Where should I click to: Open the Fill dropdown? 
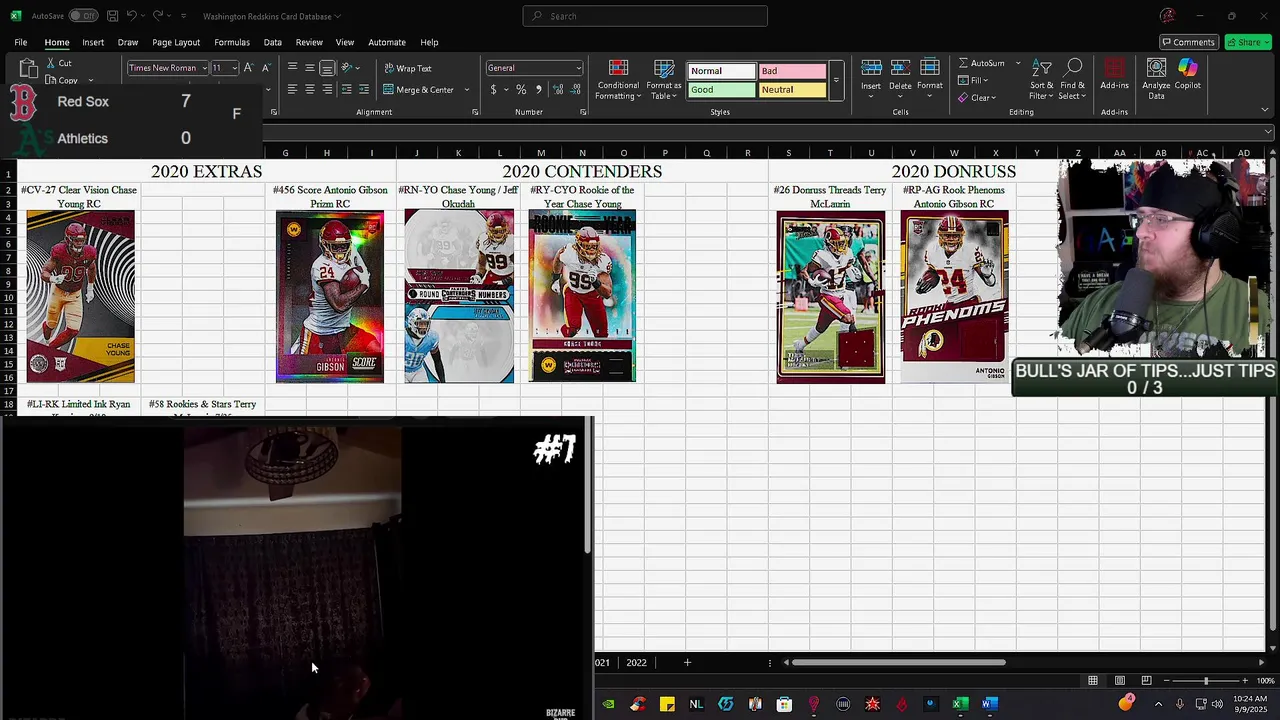click(x=972, y=80)
